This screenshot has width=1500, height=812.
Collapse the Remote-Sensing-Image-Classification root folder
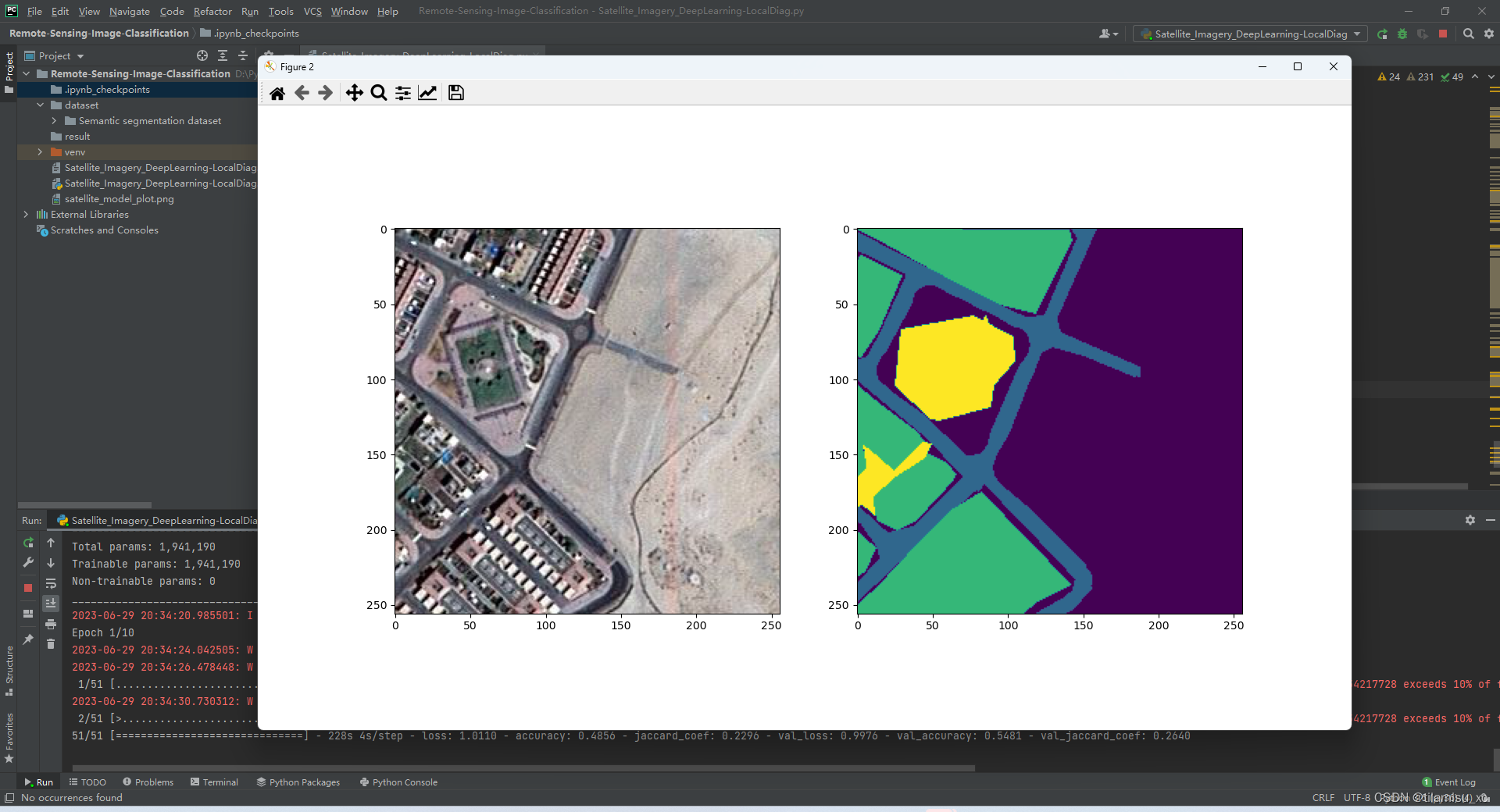coord(27,73)
